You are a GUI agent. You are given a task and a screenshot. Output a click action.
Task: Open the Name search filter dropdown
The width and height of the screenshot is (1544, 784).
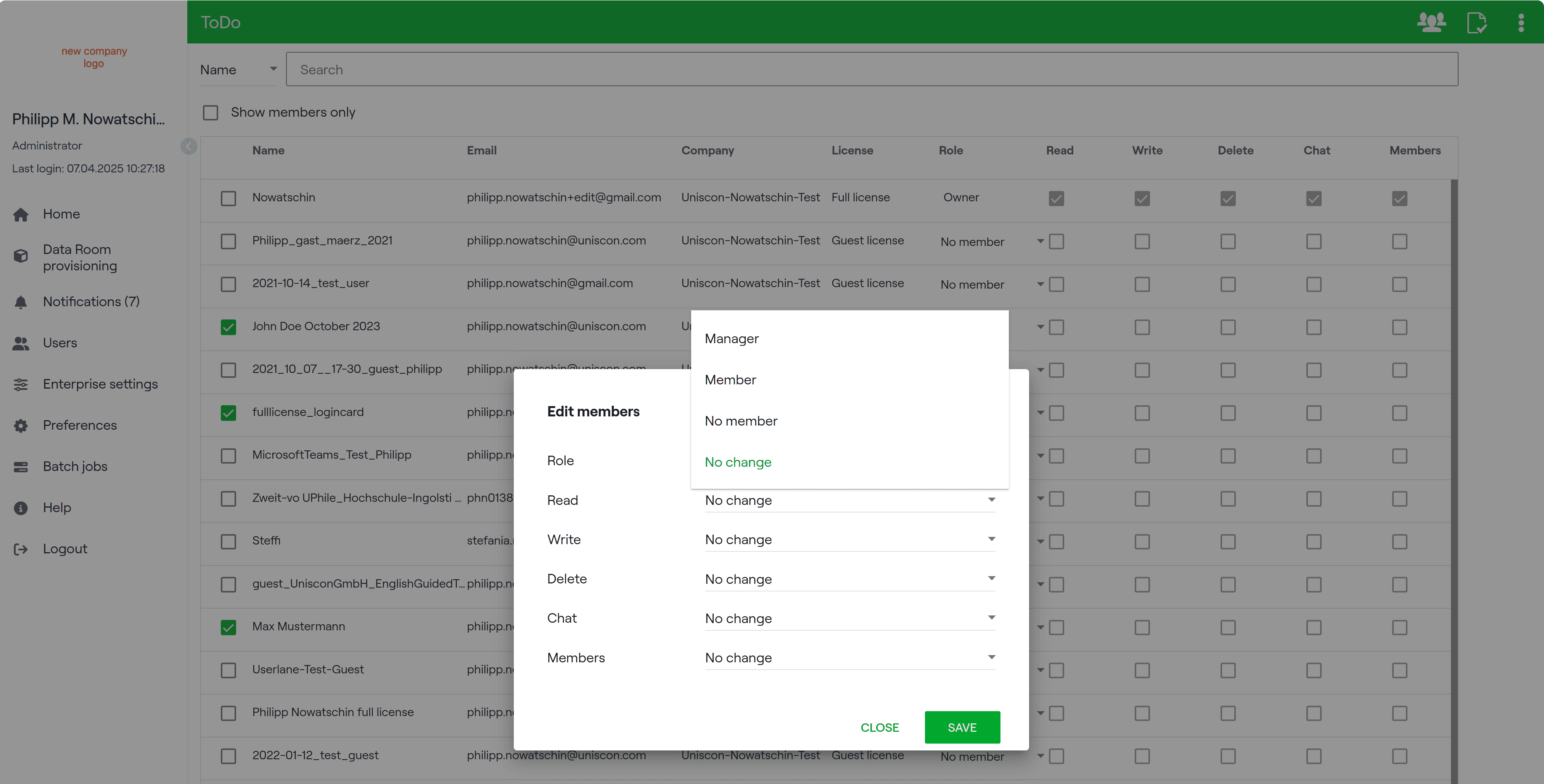click(238, 69)
